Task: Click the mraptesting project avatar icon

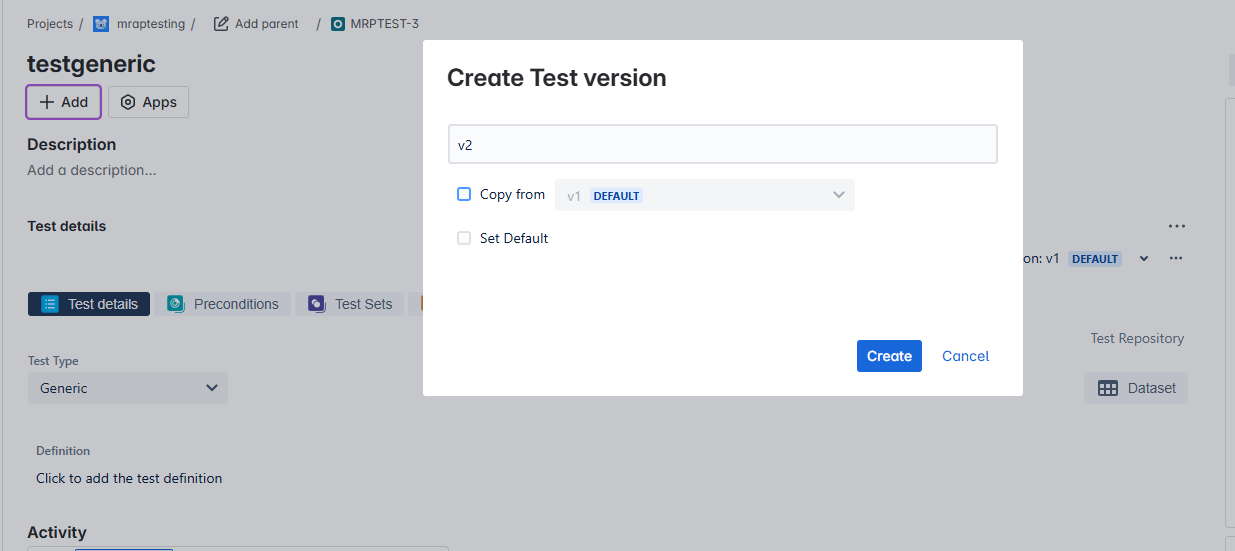Action: pos(101,24)
